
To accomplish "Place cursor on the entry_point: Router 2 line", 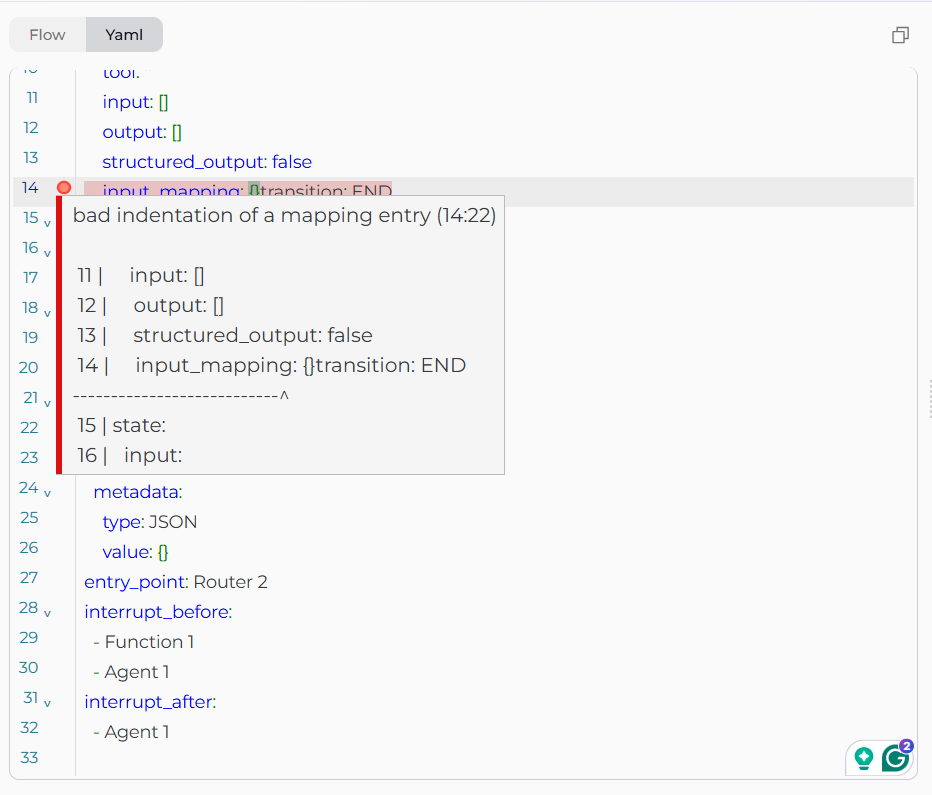I will pyautogui.click(x=175, y=582).
